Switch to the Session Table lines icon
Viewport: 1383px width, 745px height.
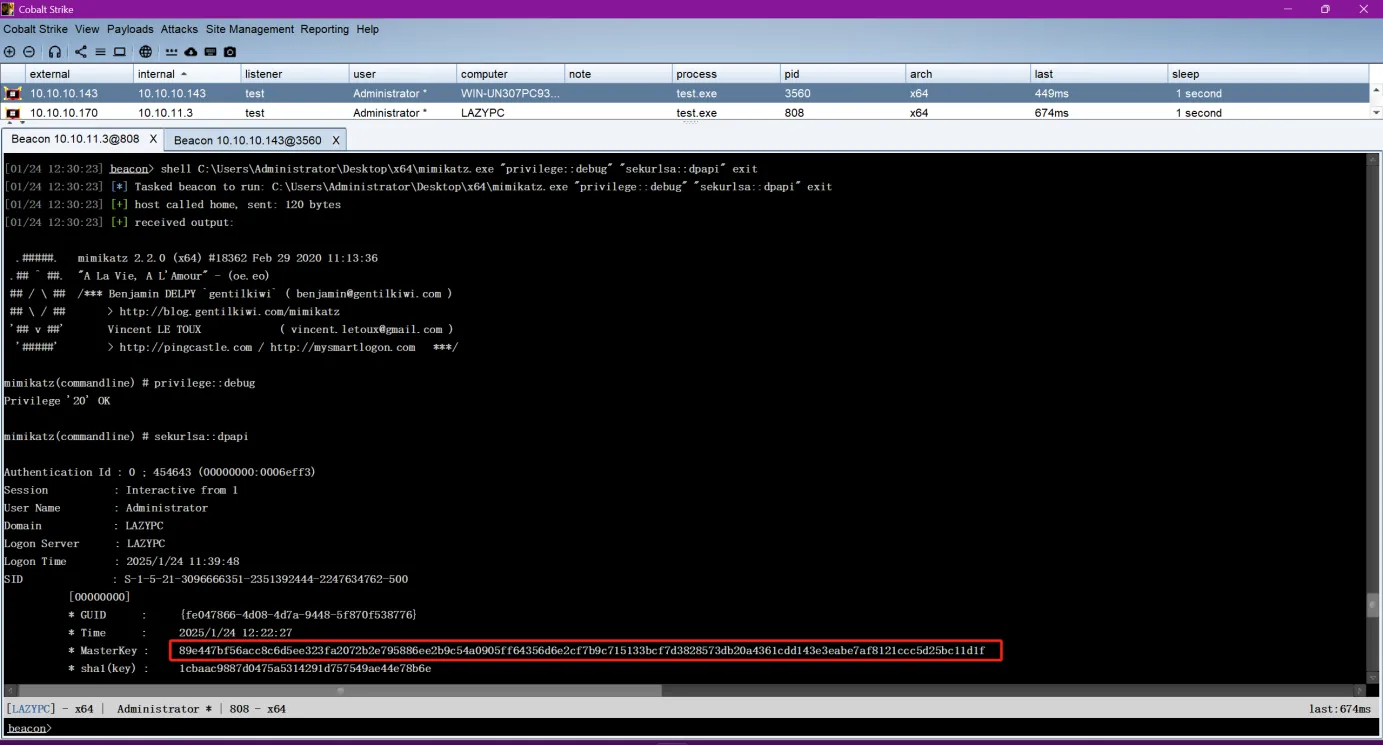[x=100, y=52]
